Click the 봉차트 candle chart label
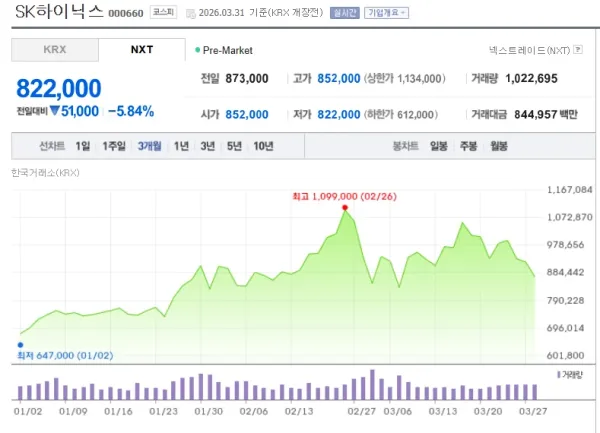 tap(405, 146)
